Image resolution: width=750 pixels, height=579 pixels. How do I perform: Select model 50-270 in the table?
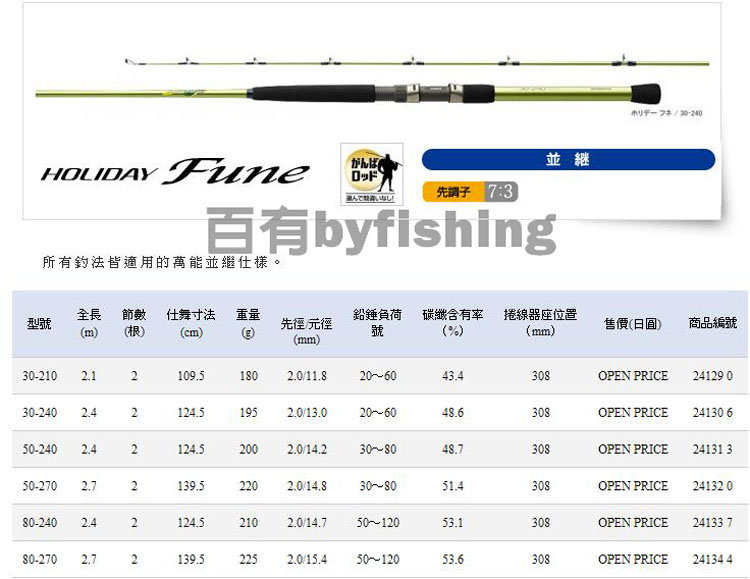pyautogui.click(x=40, y=486)
